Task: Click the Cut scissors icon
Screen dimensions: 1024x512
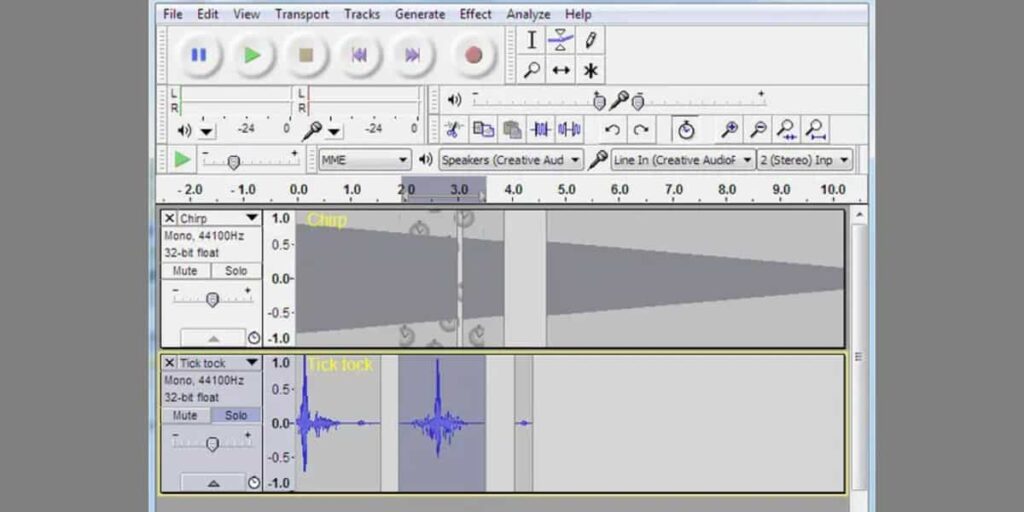Action: 452,129
